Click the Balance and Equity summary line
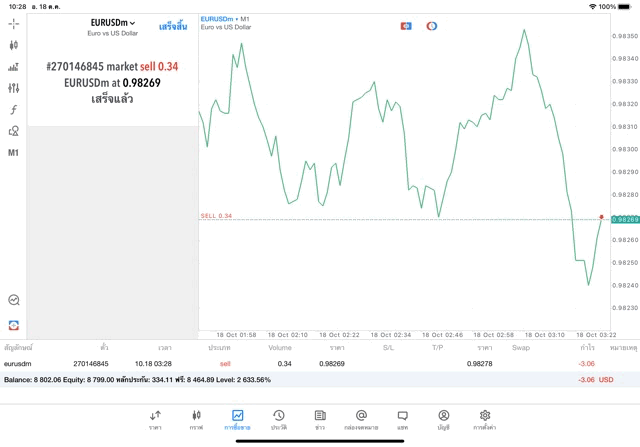This screenshot has width=640, height=447. 137,380
